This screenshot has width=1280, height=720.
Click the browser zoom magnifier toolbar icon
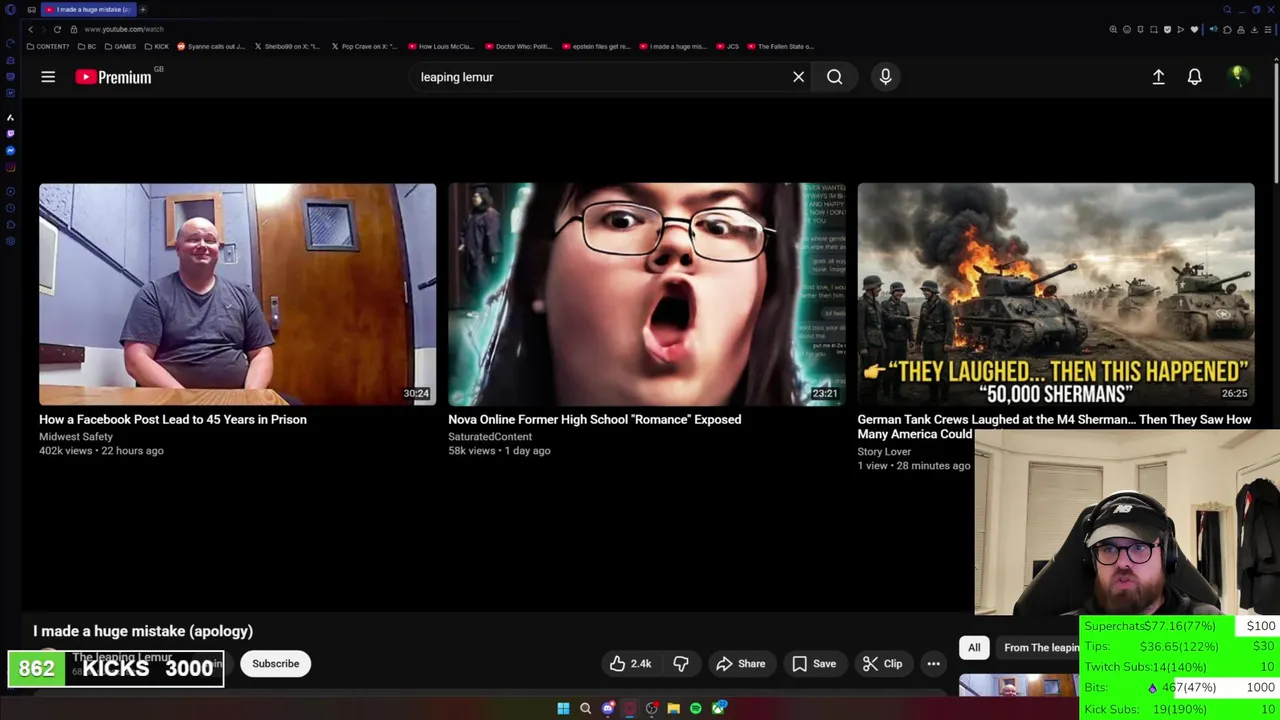(1113, 30)
